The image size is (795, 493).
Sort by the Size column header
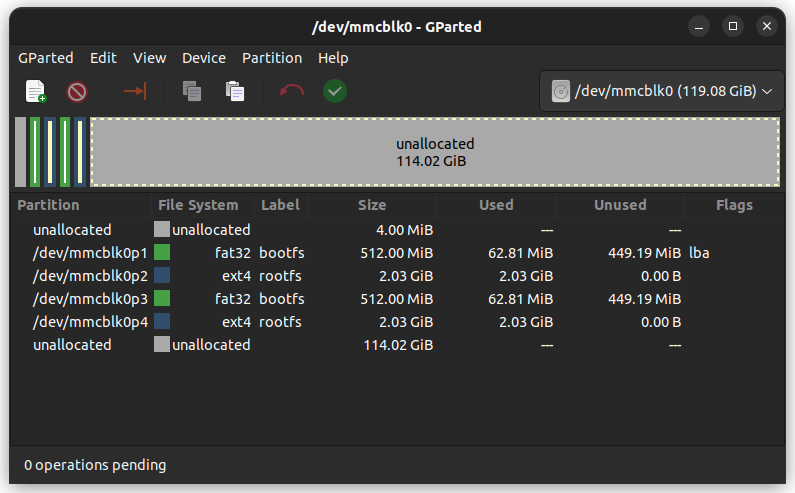click(x=372, y=205)
